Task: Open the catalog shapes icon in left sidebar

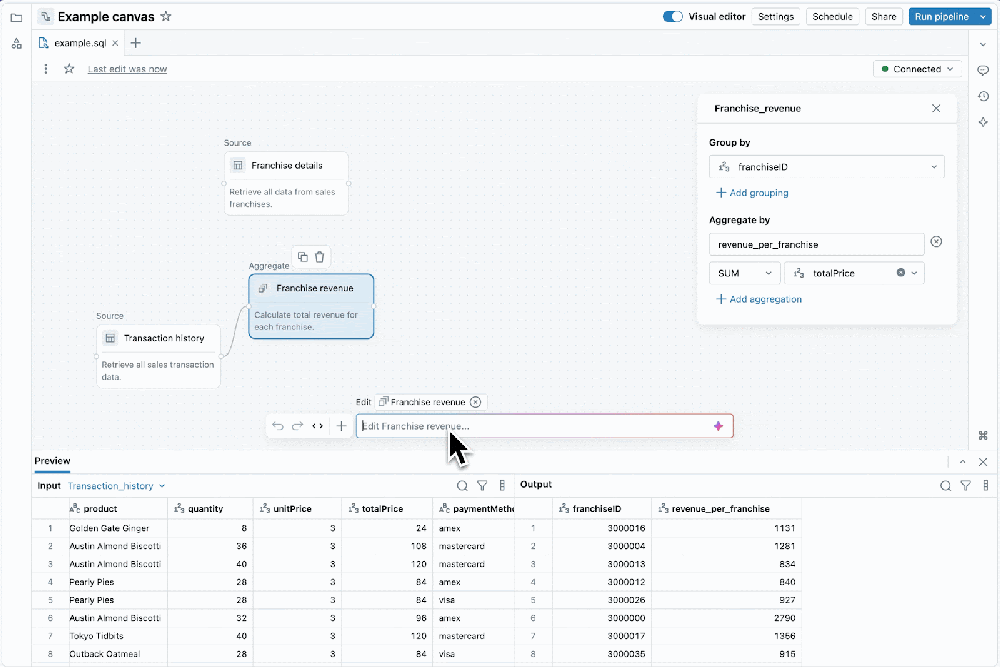Action: (17, 44)
